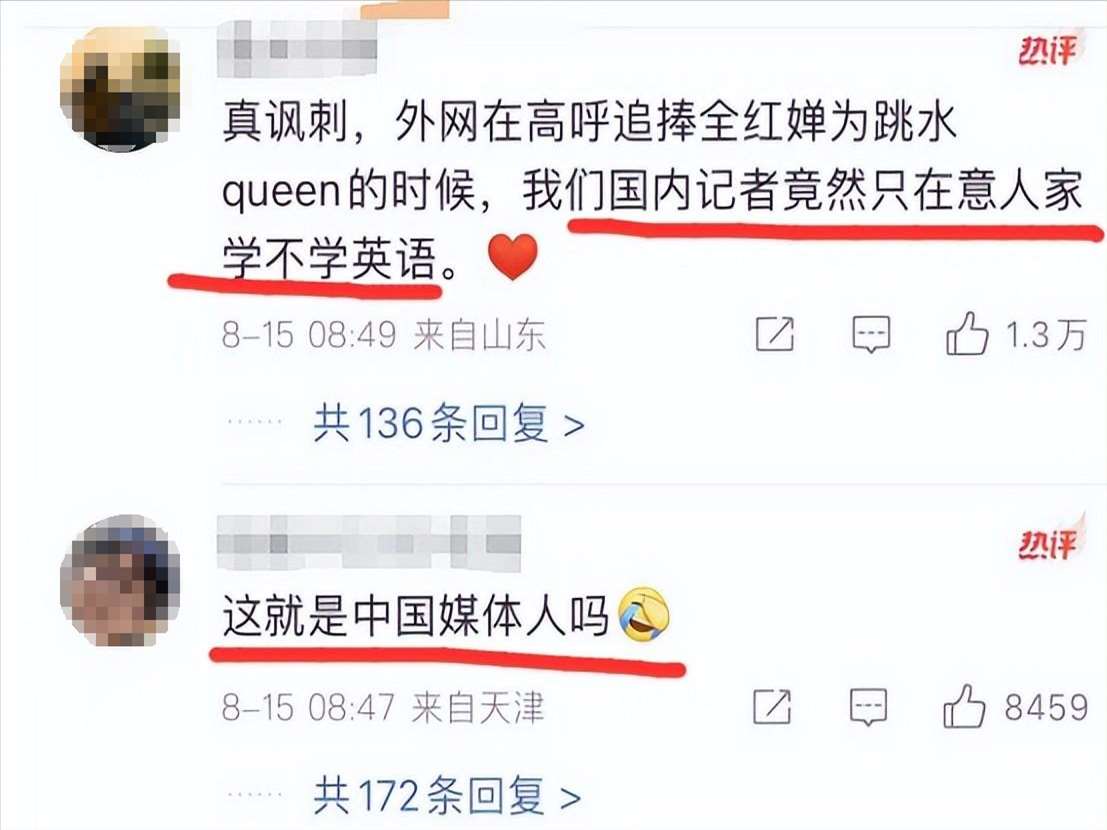
Task: Open first commenter's avatar profile
Action: pos(120,90)
